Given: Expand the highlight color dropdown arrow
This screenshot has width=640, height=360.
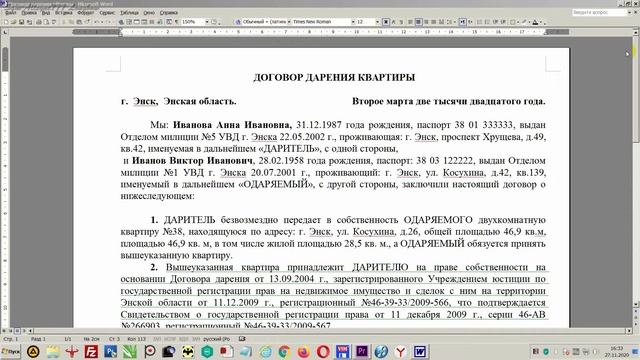Looking at the screenshot, I should (x=529, y=22).
